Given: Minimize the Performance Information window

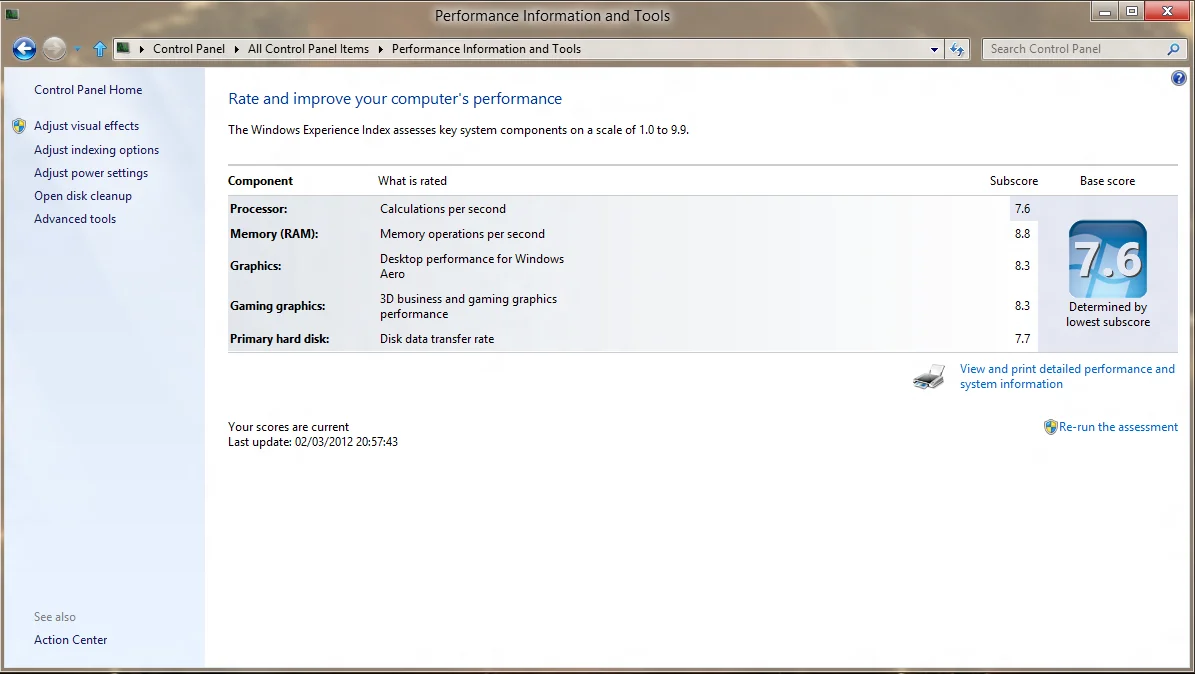Looking at the screenshot, I should pyautogui.click(x=1105, y=11).
